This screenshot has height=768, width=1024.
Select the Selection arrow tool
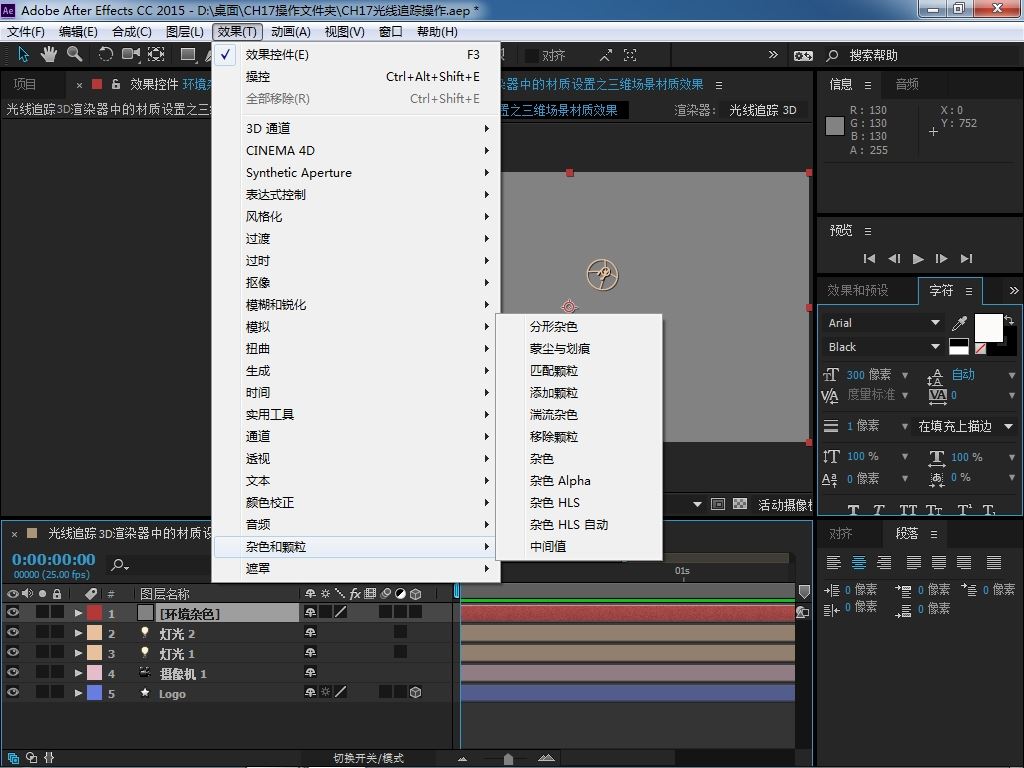(x=23, y=55)
